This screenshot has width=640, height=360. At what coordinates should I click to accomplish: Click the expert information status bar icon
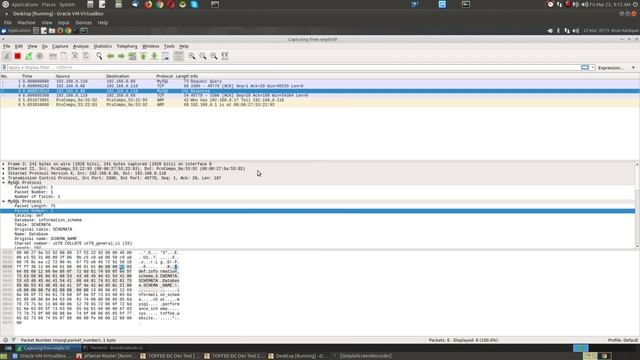click(5, 340)
